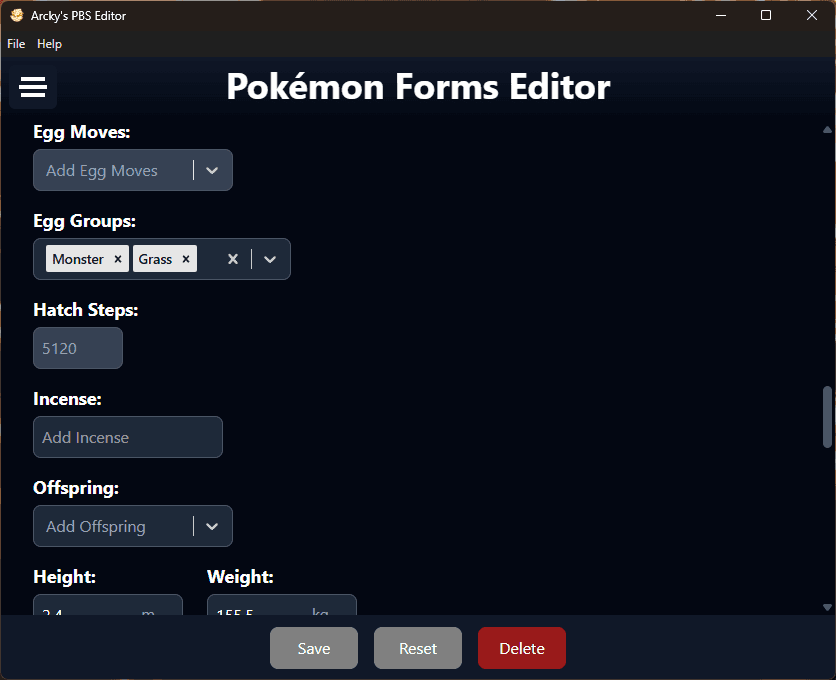Open the Help menu

tap(49, 44)
